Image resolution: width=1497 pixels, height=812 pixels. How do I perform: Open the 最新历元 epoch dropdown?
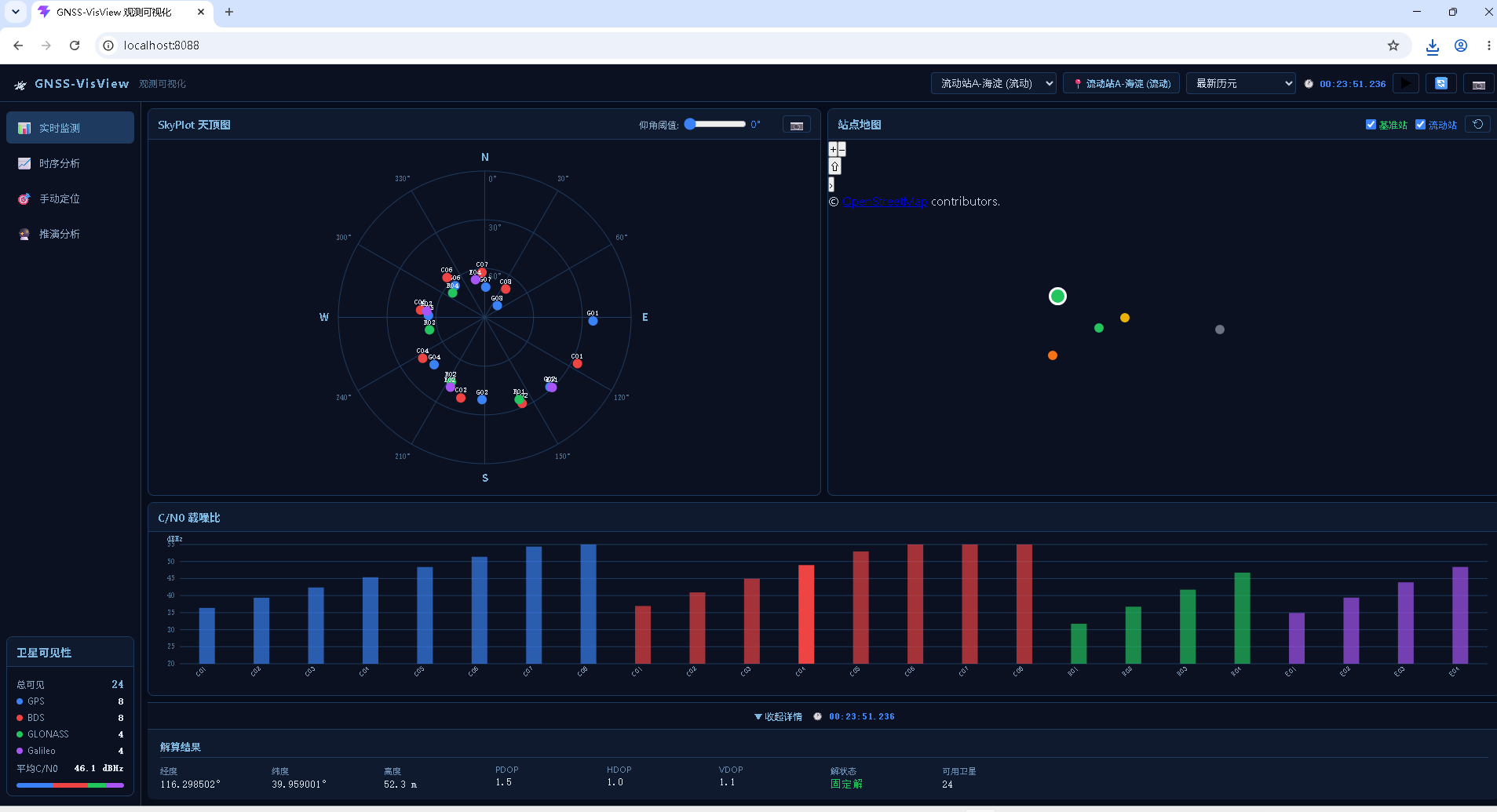[x=1240, y=83]
